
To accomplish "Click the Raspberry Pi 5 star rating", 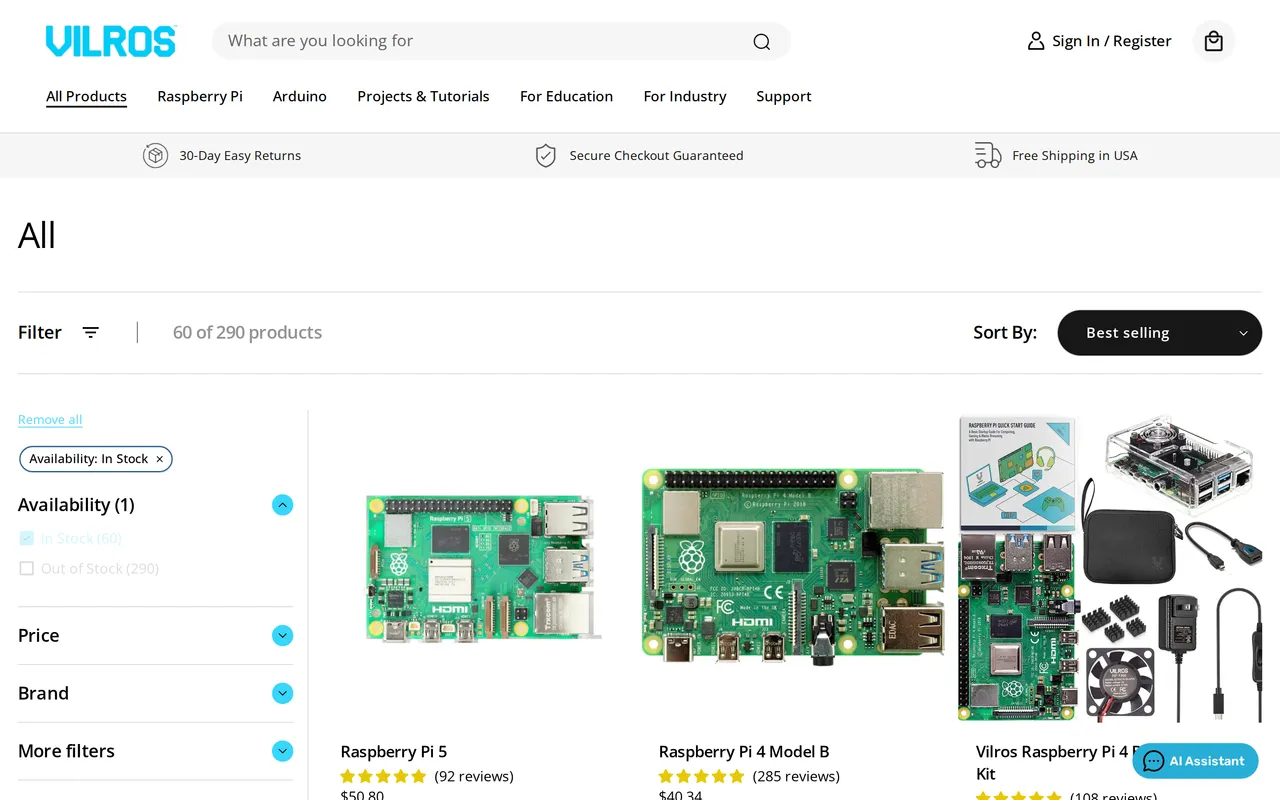I will pyautogui.click(x=383, y=777).
